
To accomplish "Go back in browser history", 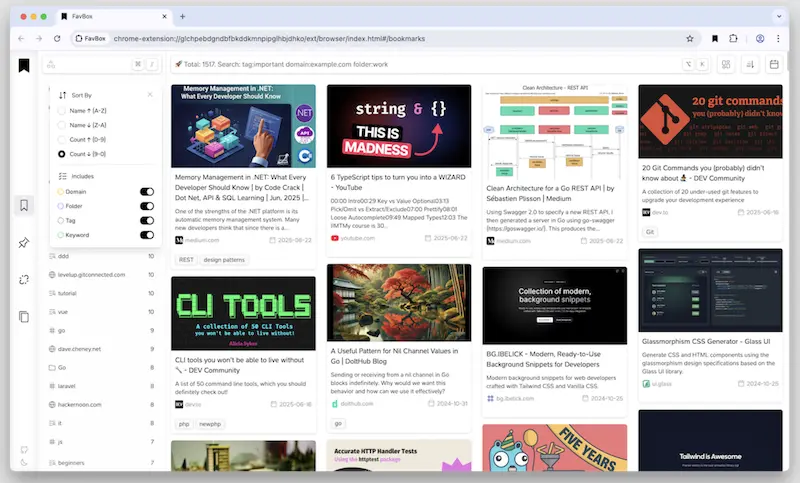I will (21, 38).
